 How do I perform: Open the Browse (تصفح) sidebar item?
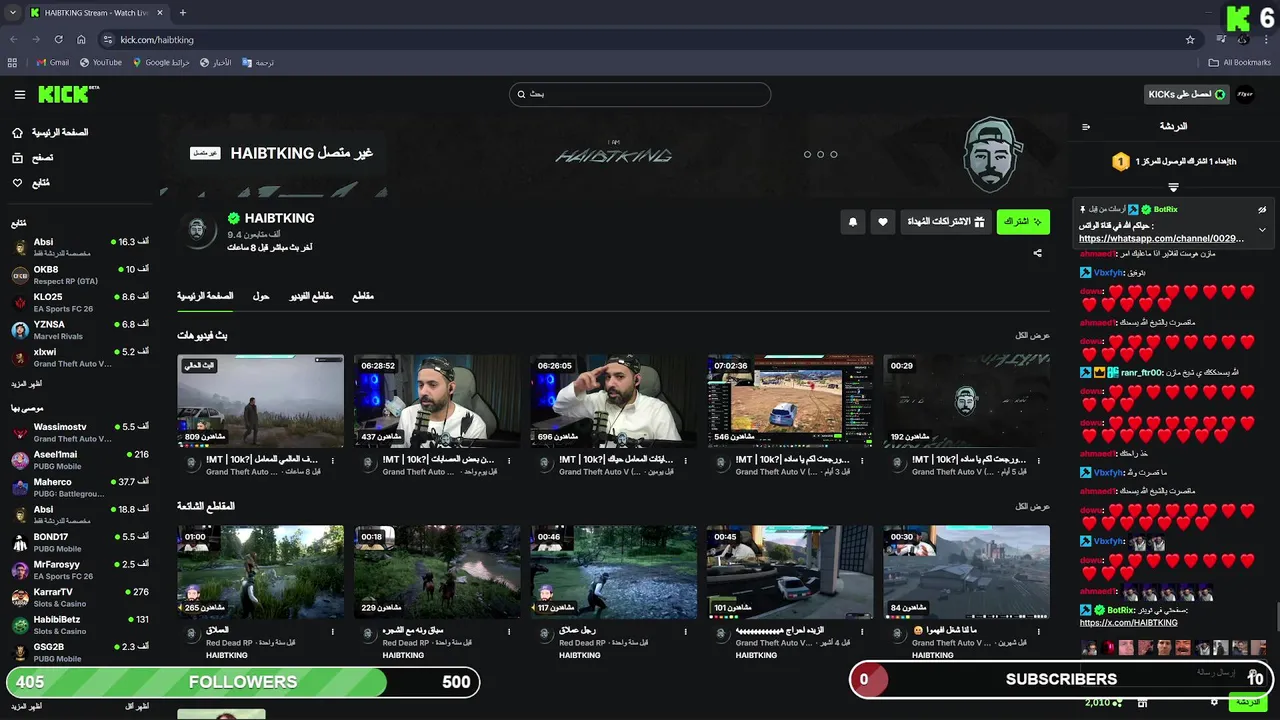pyautogui.click(x=33, y=158)
